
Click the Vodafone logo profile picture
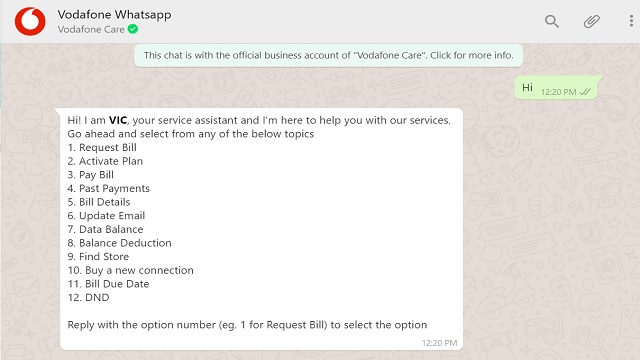pyautogui.click(x=30, y=21)
